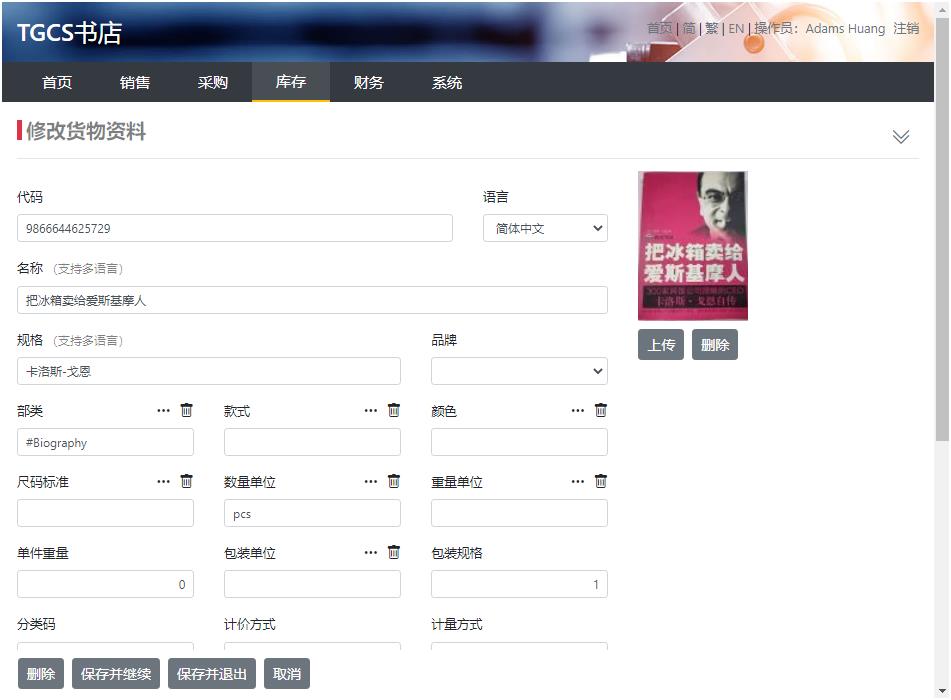Click the 注销 logout link
This screenshot has width=951, height=700.
pos(906,28)
